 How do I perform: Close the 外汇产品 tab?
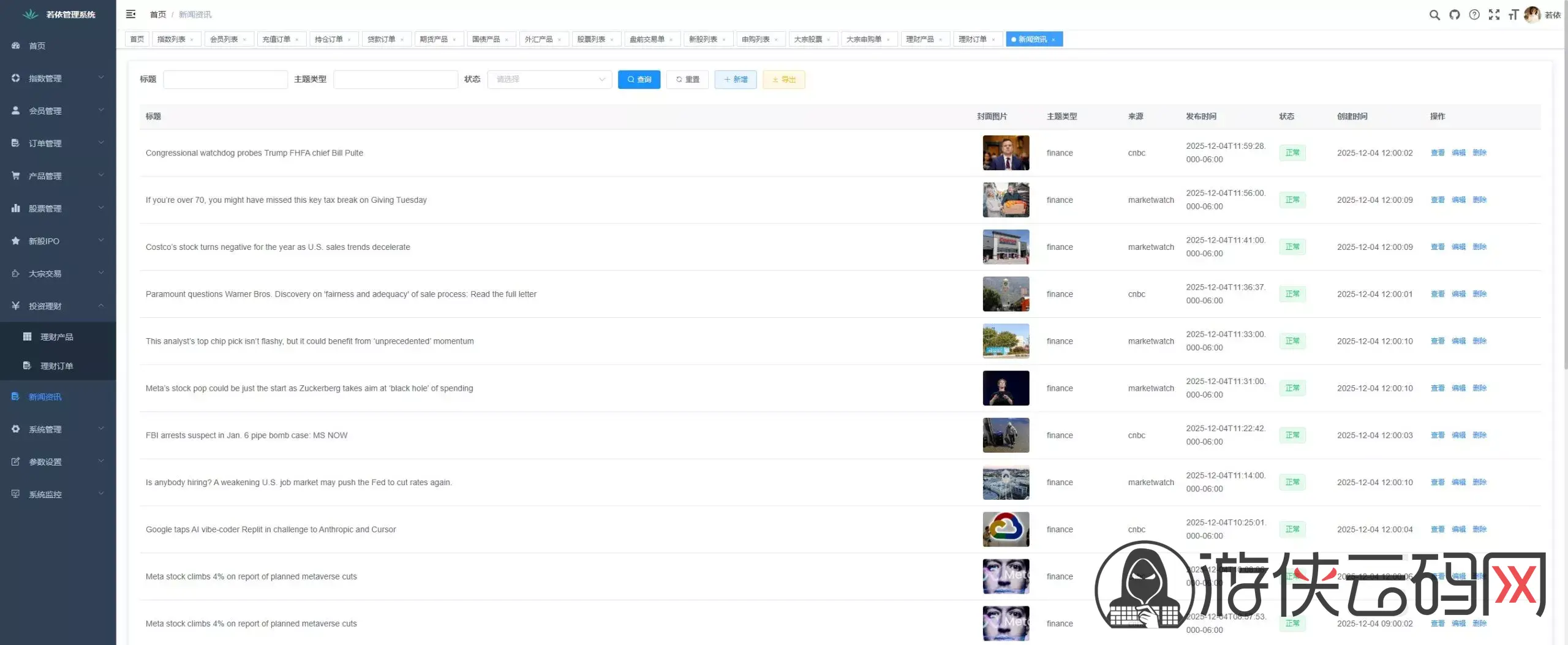tap(559, 40)
